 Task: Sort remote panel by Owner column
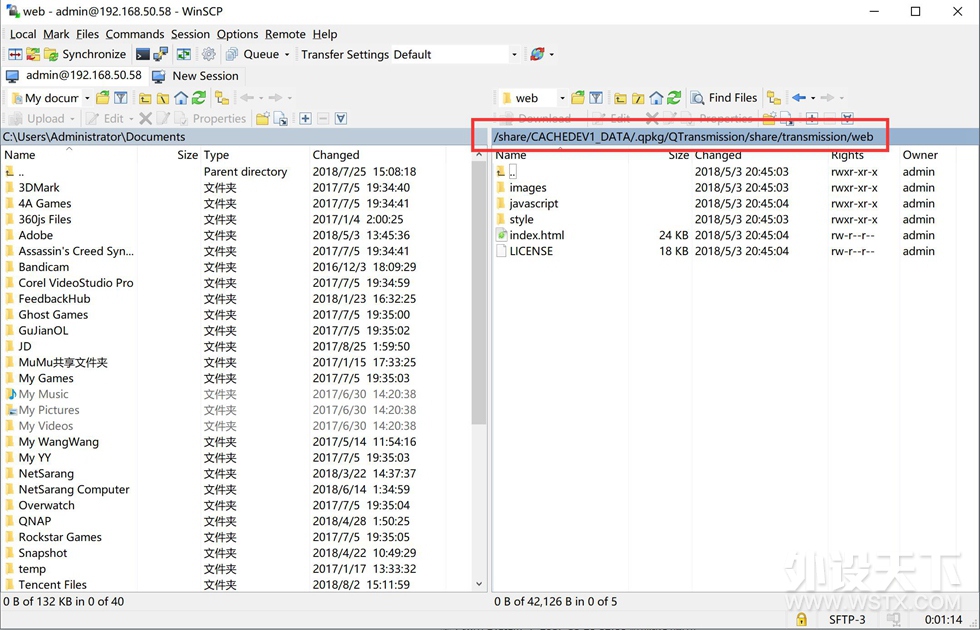pos(920,155)
